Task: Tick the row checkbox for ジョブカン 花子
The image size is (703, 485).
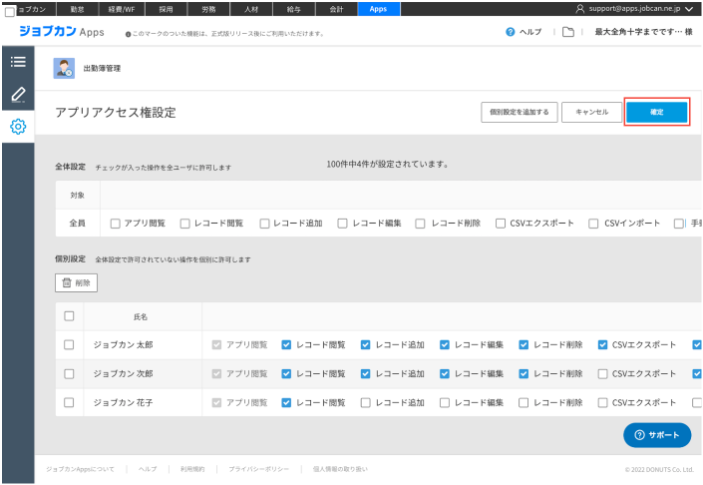Action: 69,403
